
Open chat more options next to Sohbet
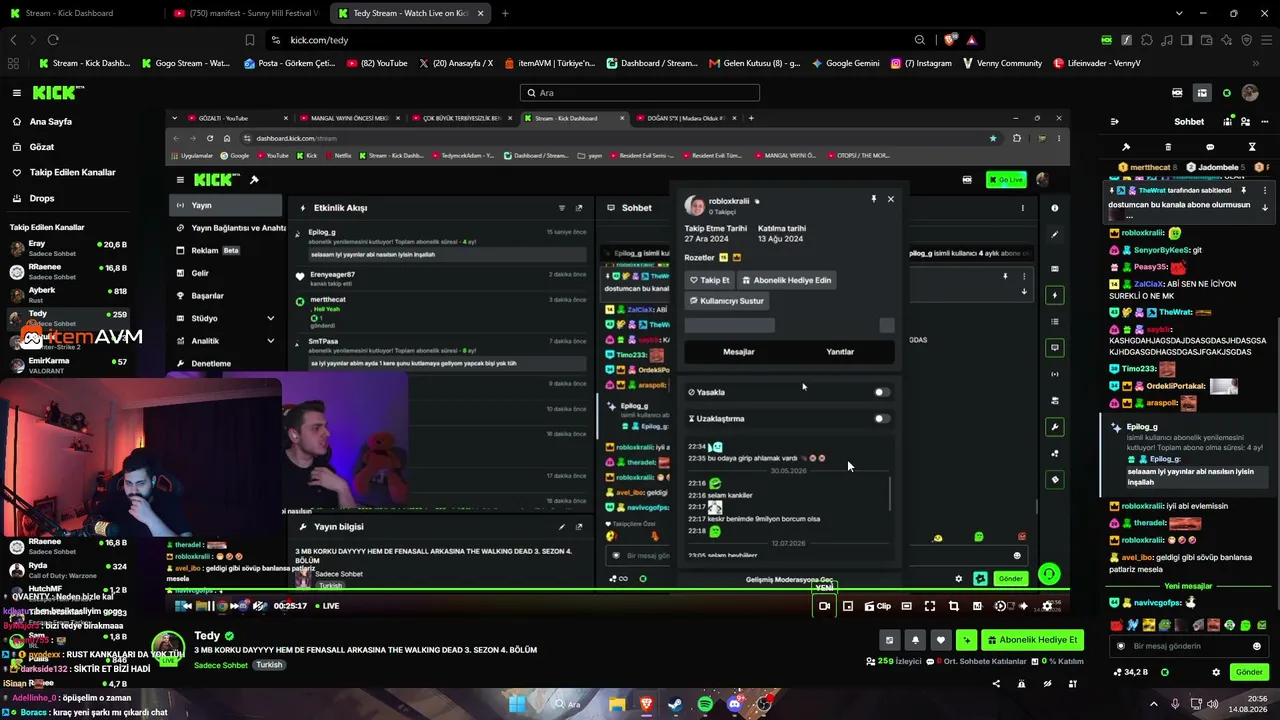(x=1265, y=122)
